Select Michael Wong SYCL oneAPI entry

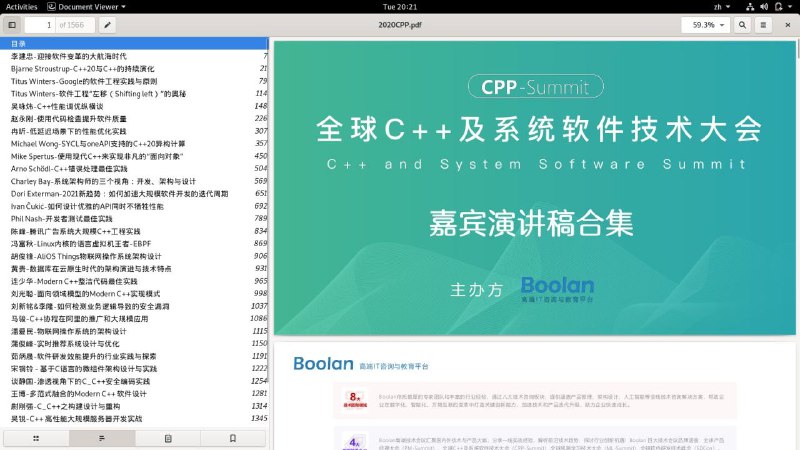click(134, 143)
